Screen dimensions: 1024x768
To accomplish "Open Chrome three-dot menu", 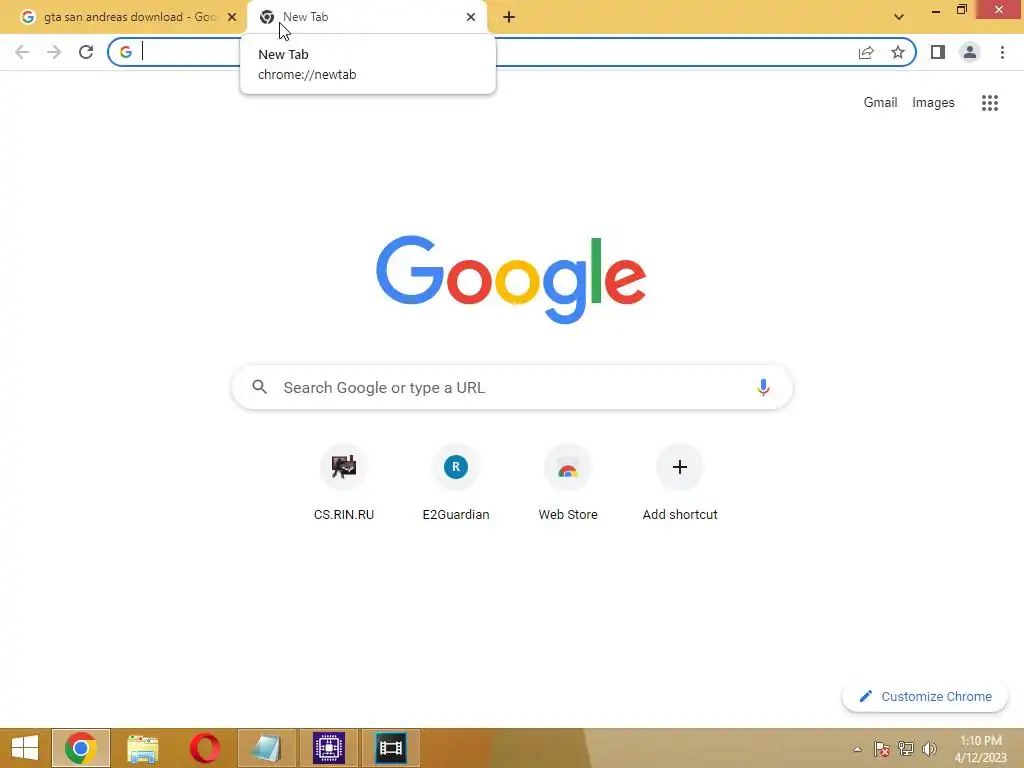I will [1002, 52].
